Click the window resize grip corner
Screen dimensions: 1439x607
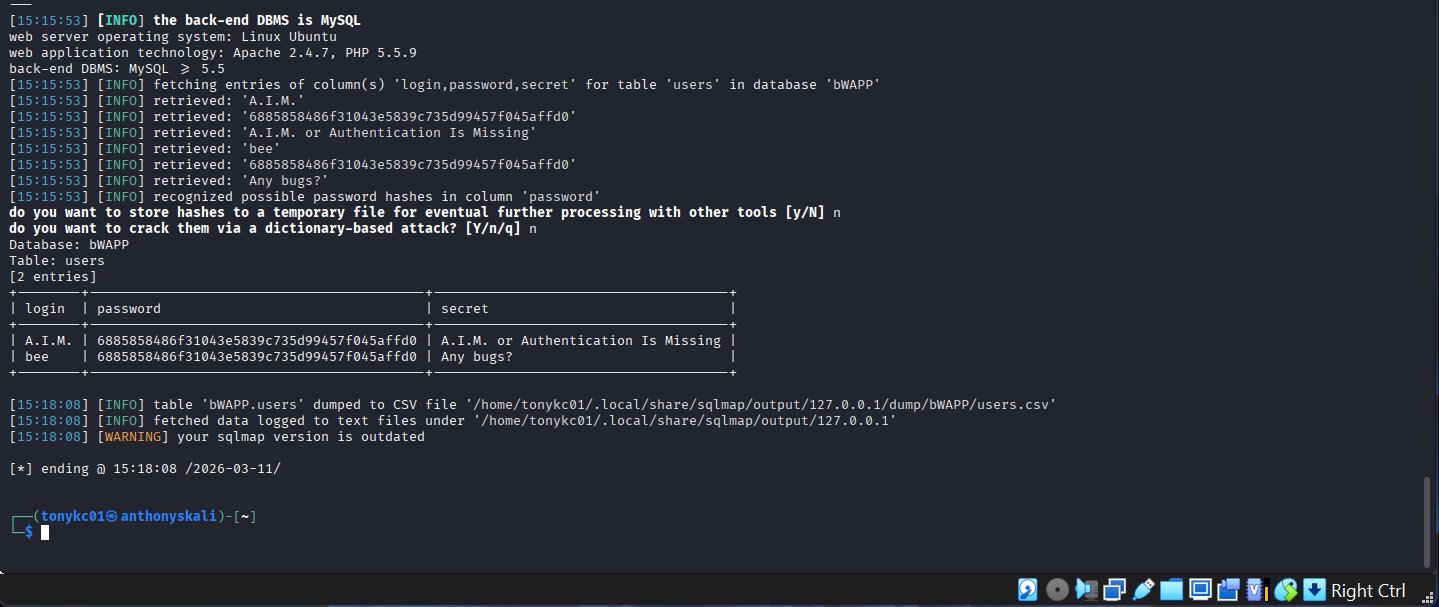pos(1431,600)
